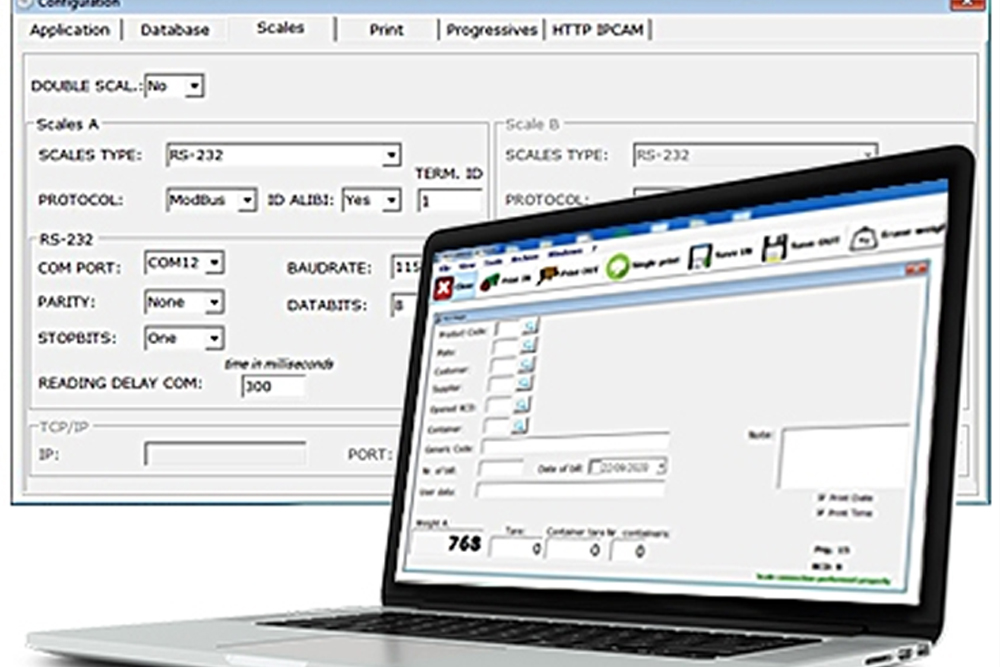Click the READING DELAY COM input field
The image size is (1000, 667).
coord(273,385)
